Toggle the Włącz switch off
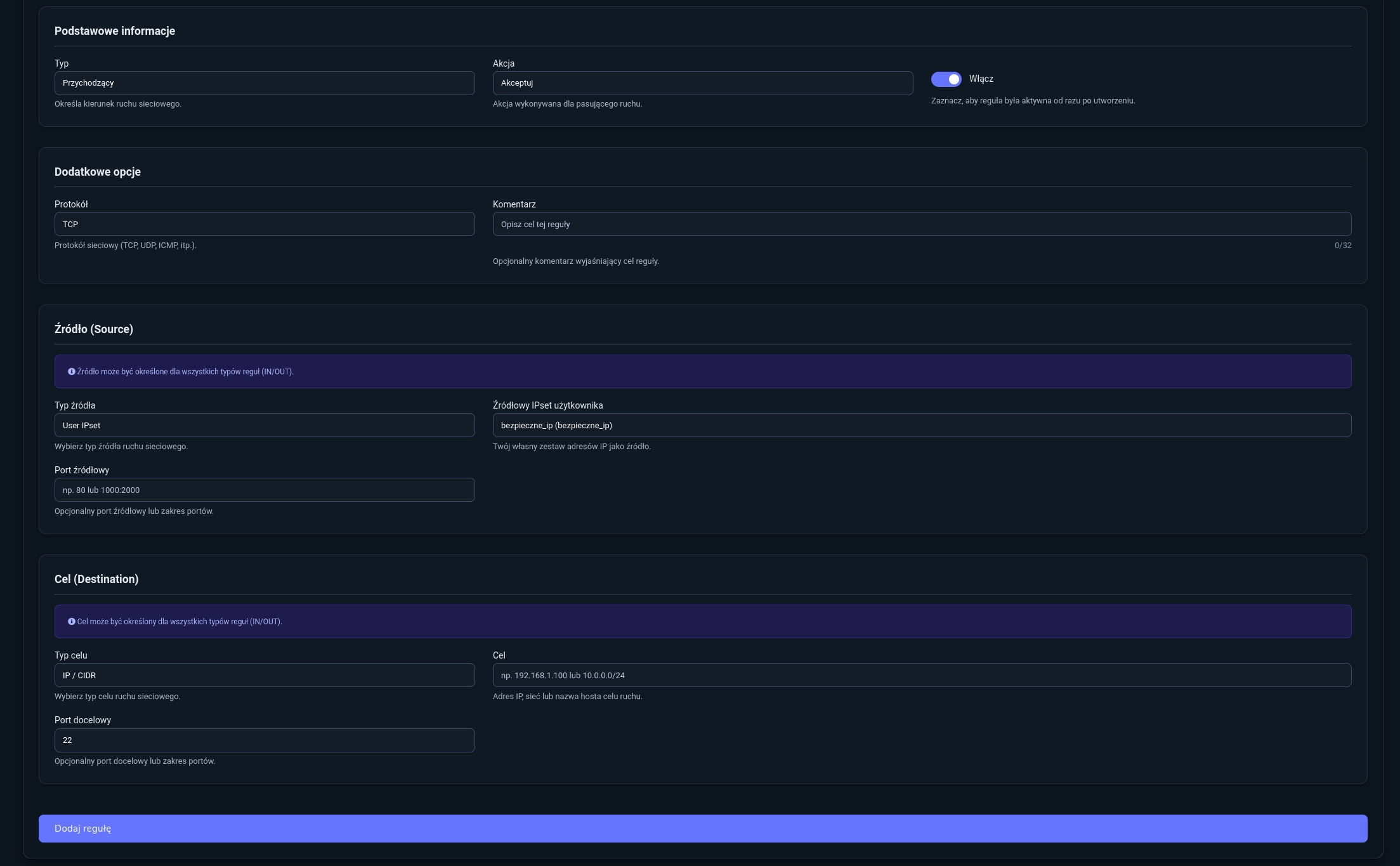This screenshot has height=866, width=1400. point(946,79)
